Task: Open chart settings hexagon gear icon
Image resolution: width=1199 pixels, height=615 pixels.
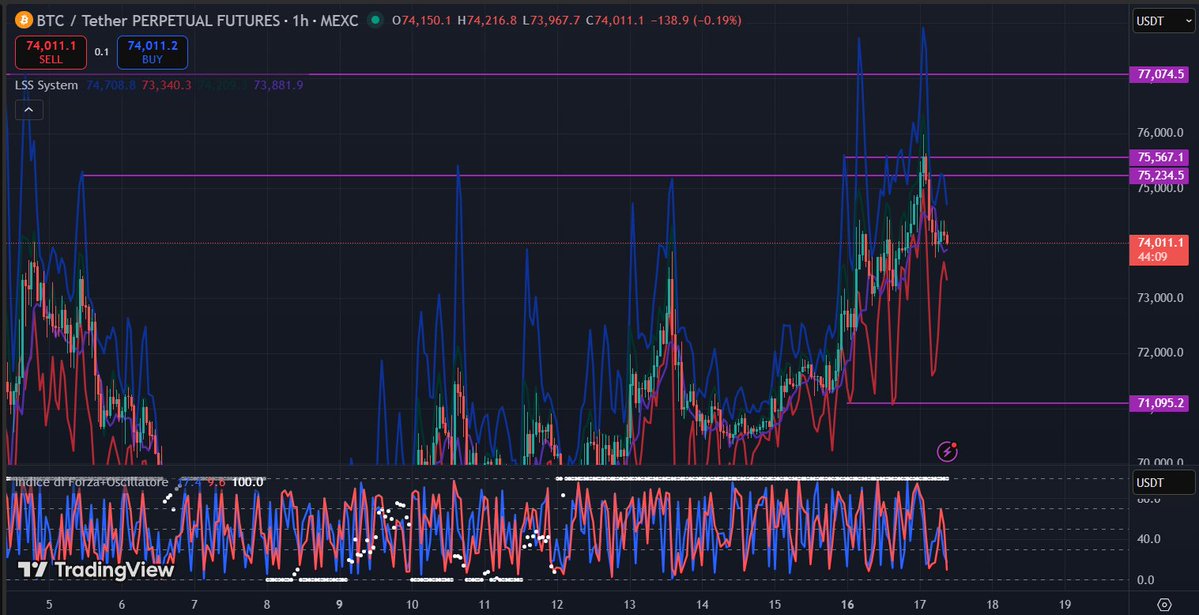Action: (1164, 604)
